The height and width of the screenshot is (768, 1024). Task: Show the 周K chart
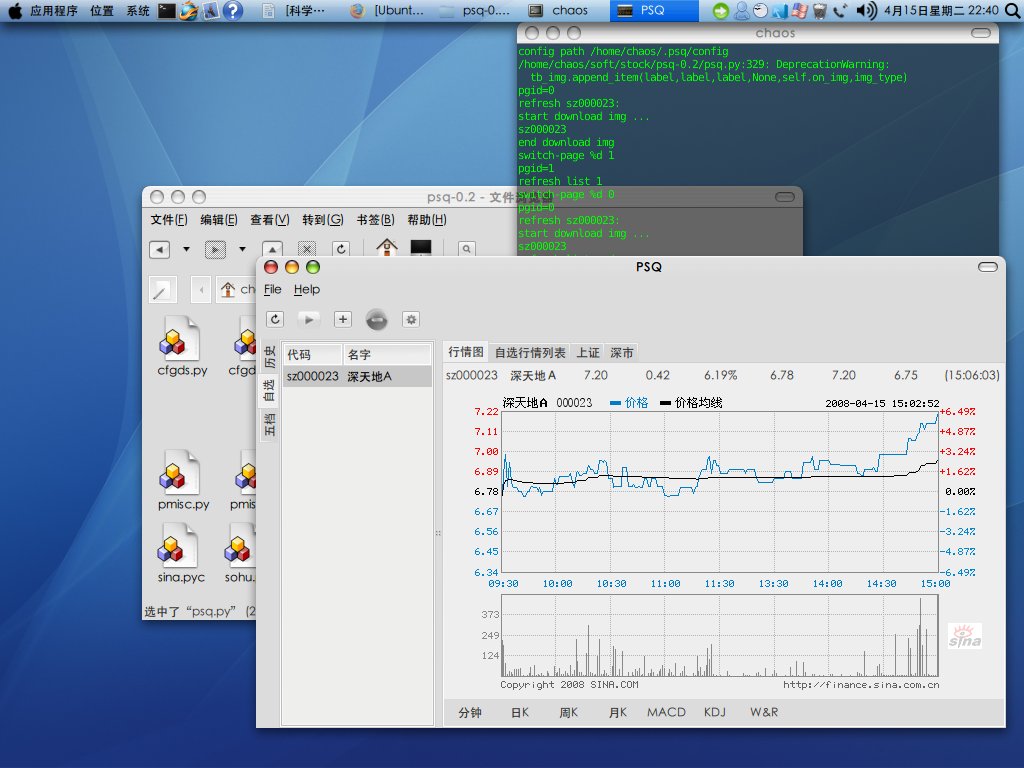tap(568, 712)
